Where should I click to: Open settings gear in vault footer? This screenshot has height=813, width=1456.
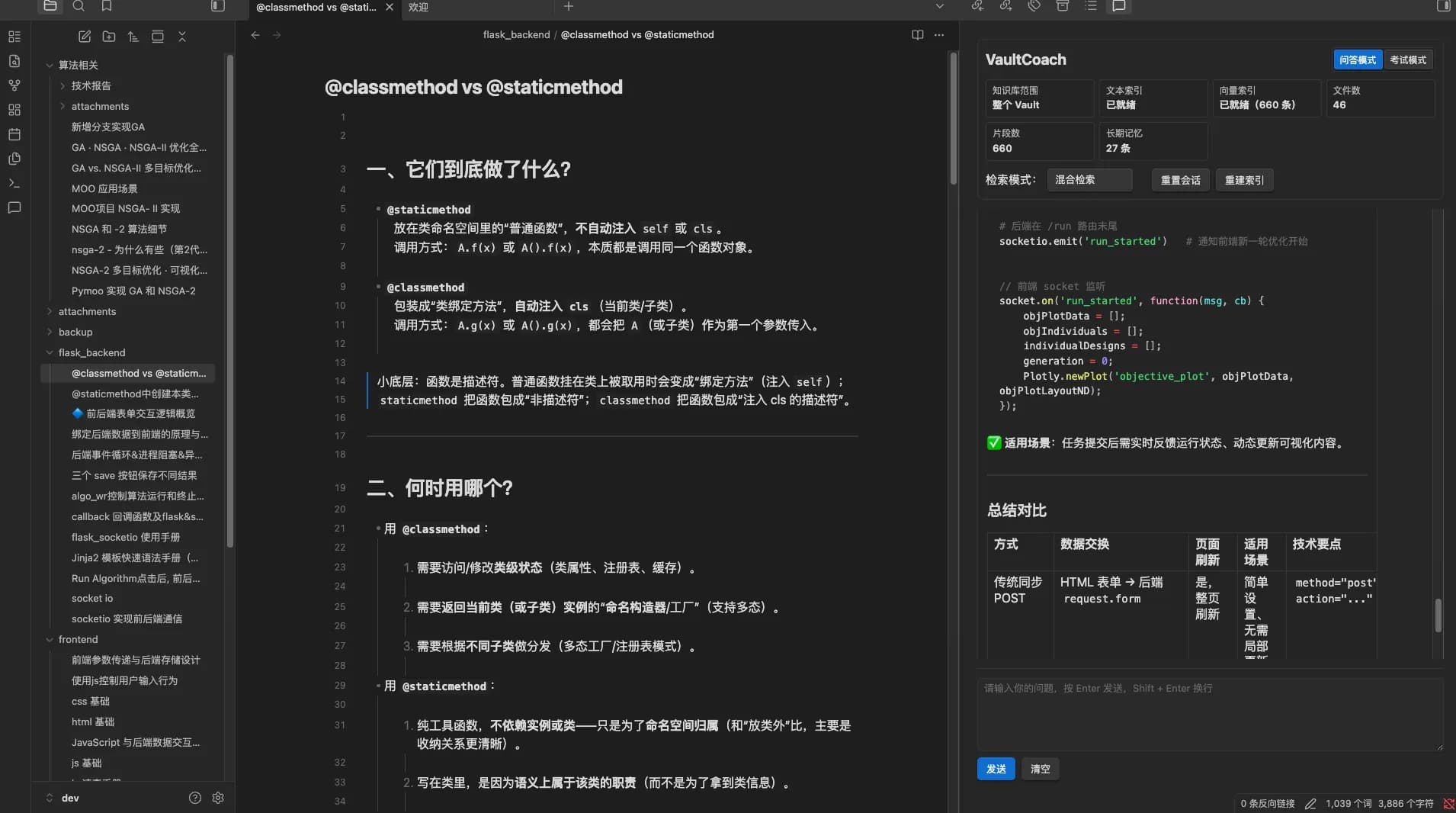(218, 798)
